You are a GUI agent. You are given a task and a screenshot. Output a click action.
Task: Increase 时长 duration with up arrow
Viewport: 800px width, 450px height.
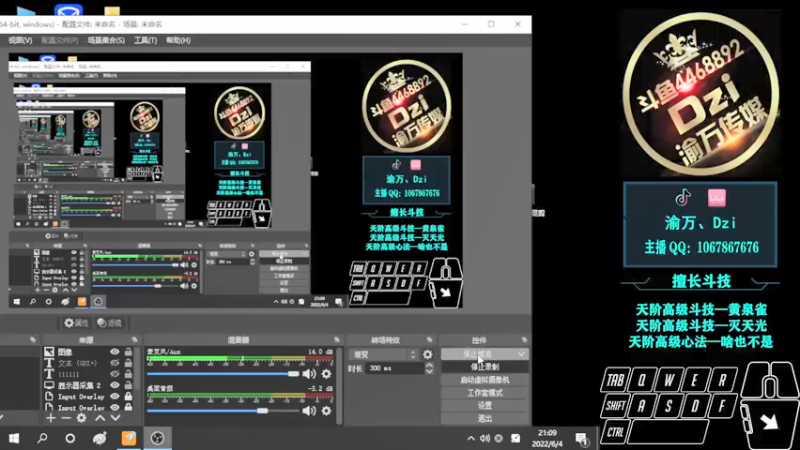429,365
